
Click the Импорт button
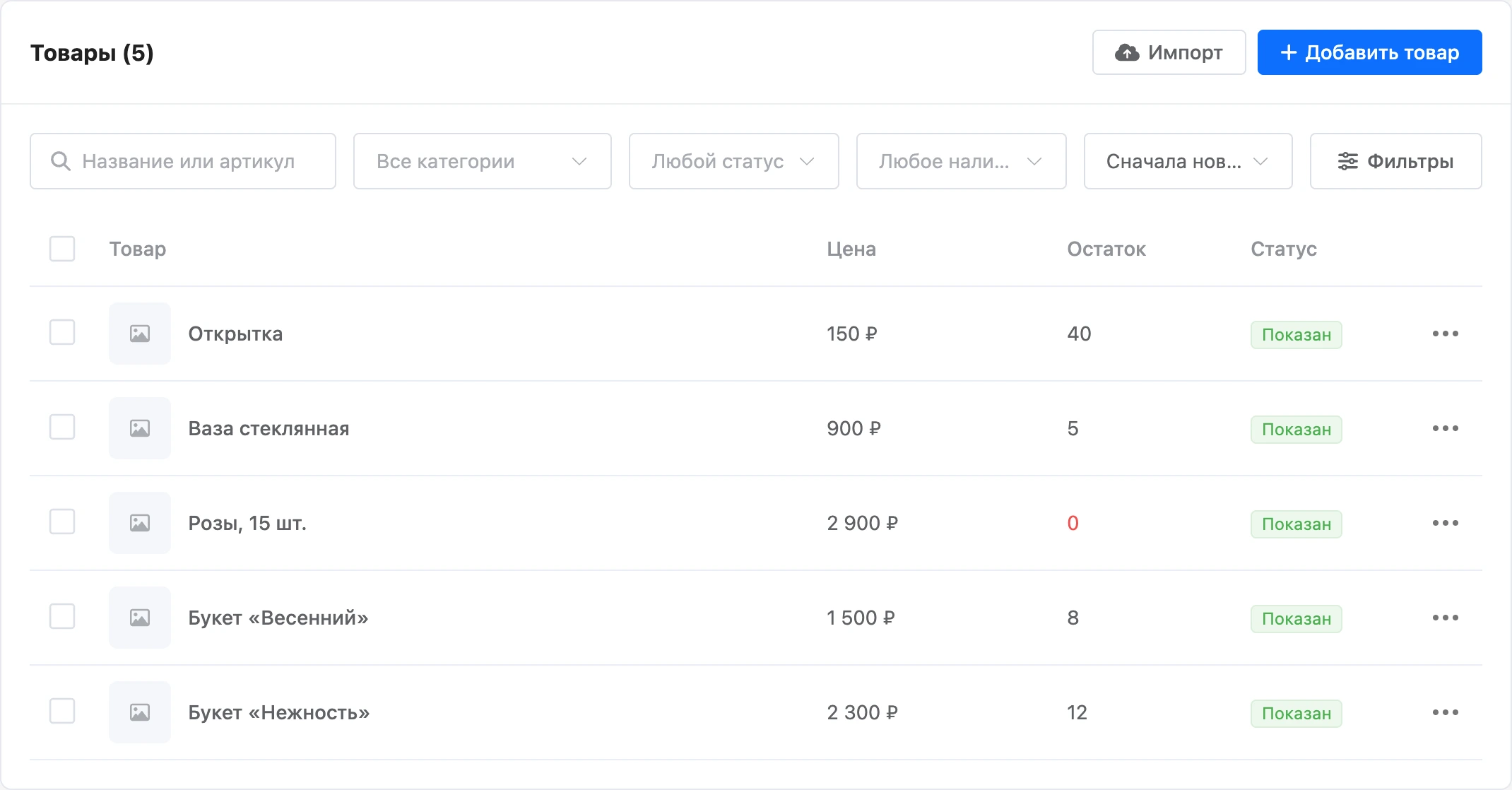pos(1169,52)
